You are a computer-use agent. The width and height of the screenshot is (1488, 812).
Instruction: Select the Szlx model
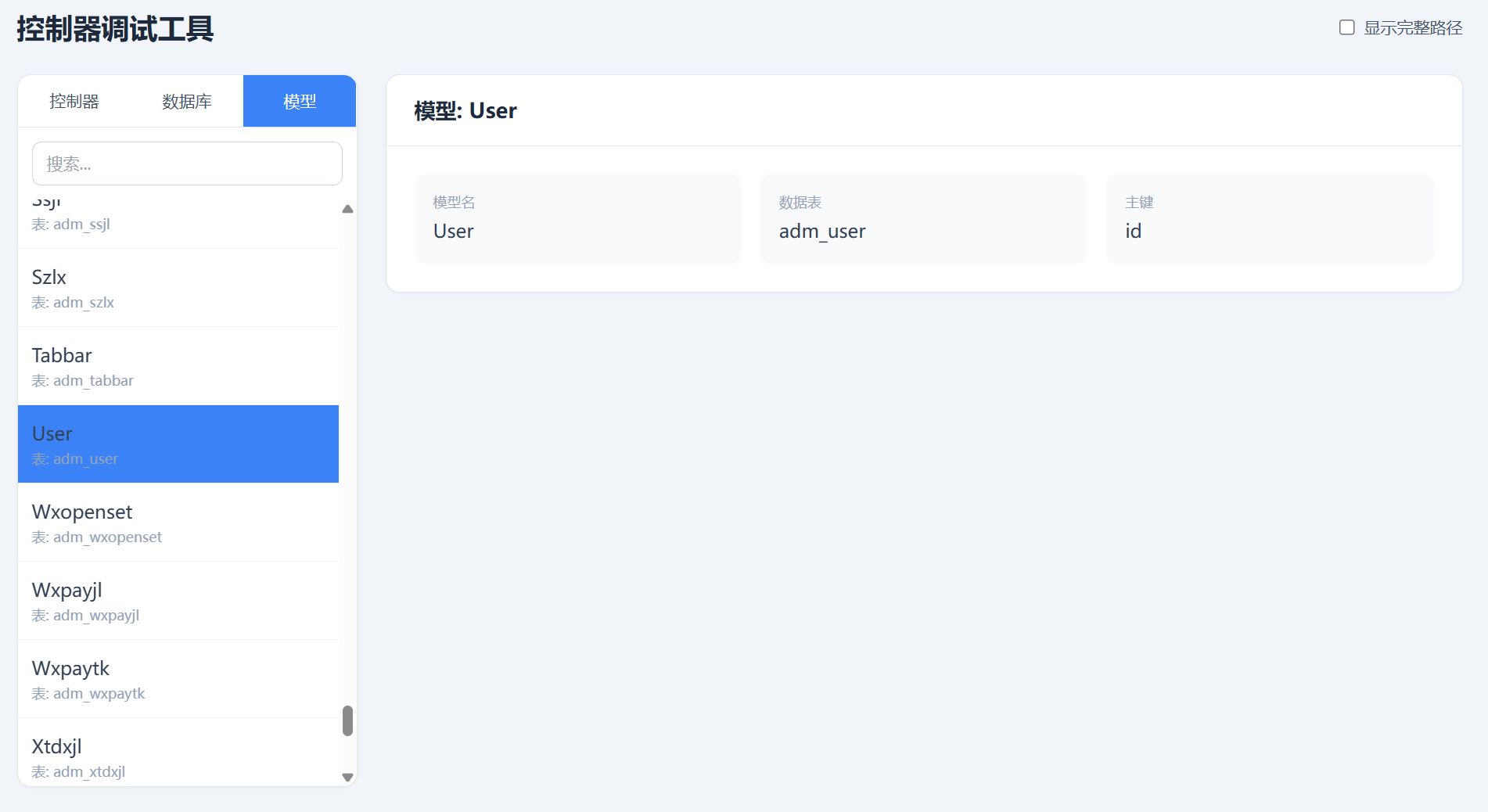(x=178, y=288)
